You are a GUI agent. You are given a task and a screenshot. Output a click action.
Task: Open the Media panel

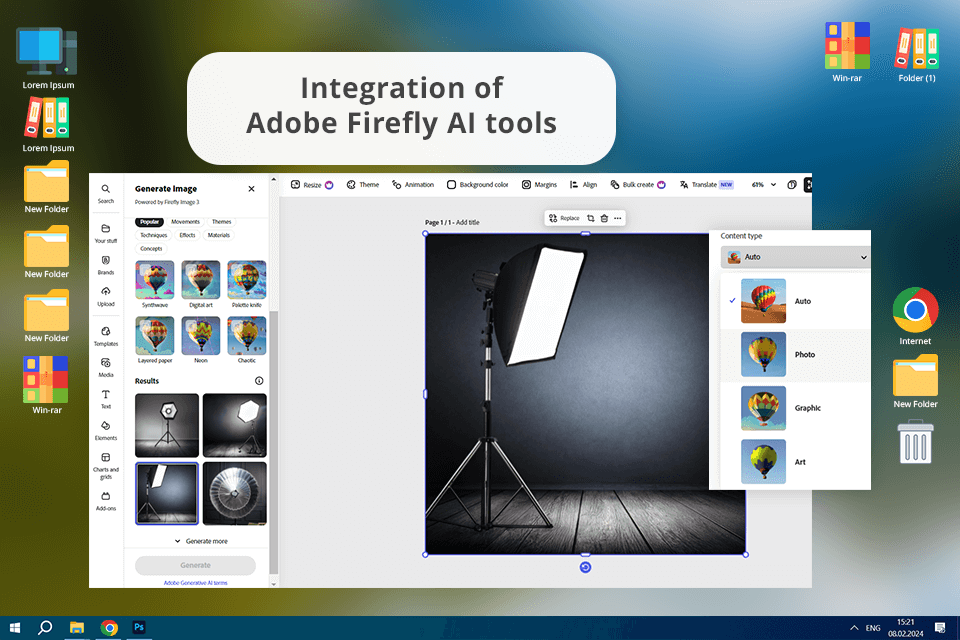[x=106, y=367]
